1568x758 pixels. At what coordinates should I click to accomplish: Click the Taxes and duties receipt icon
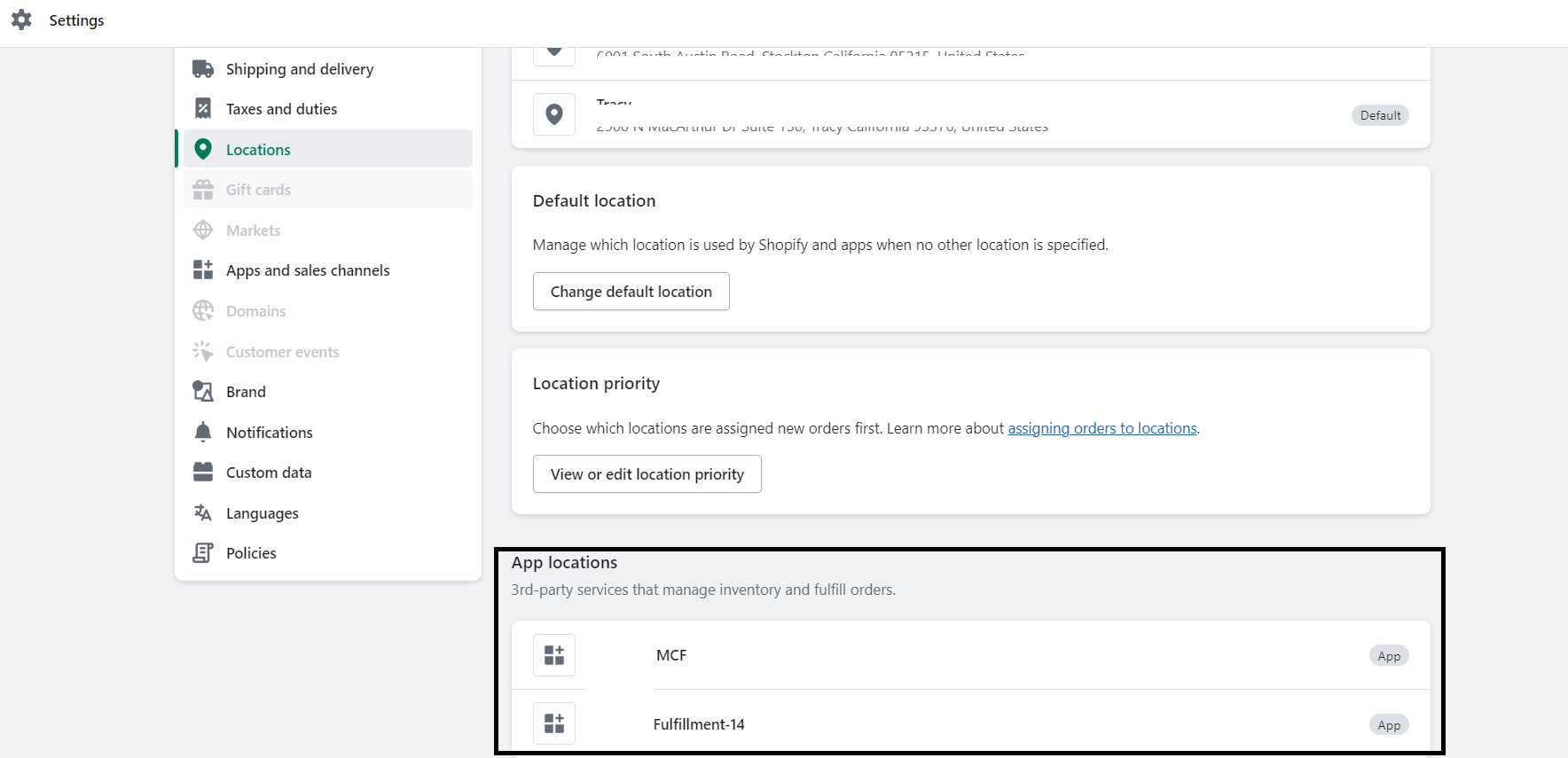pos(203,109)
